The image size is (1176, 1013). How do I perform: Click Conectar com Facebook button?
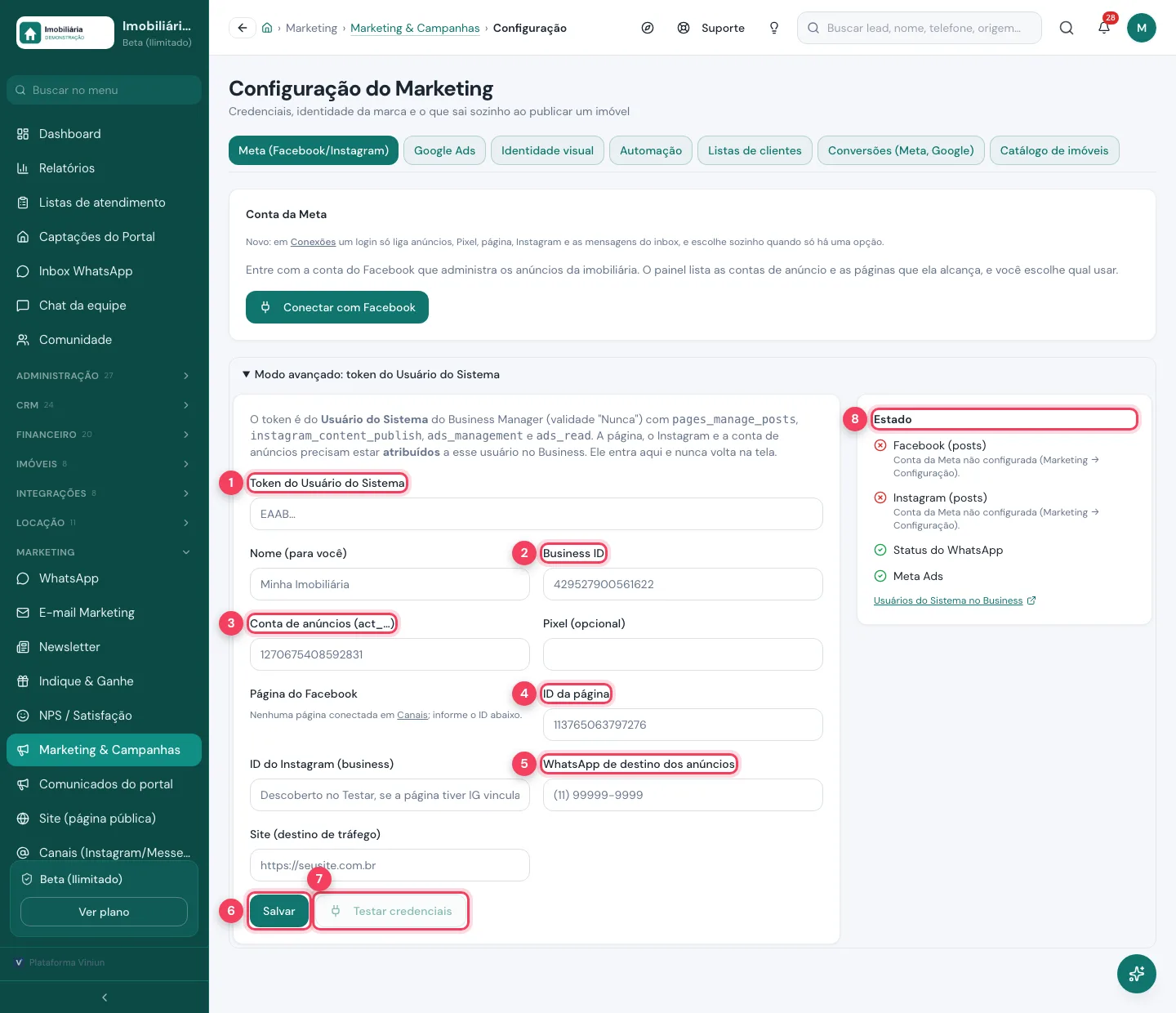[x=337, y=307]
